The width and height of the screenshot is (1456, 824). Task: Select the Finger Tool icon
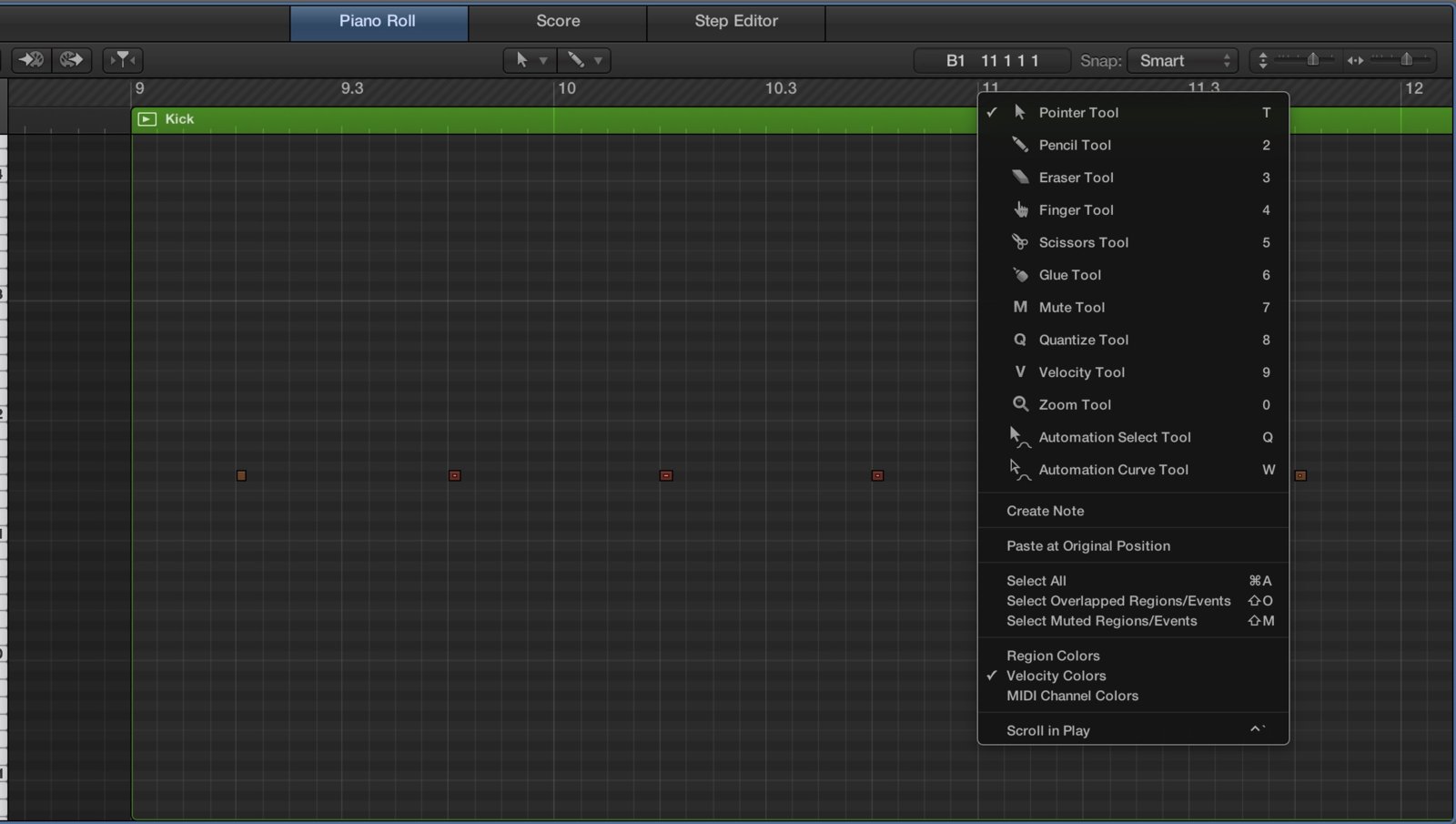click(1021, 209)
